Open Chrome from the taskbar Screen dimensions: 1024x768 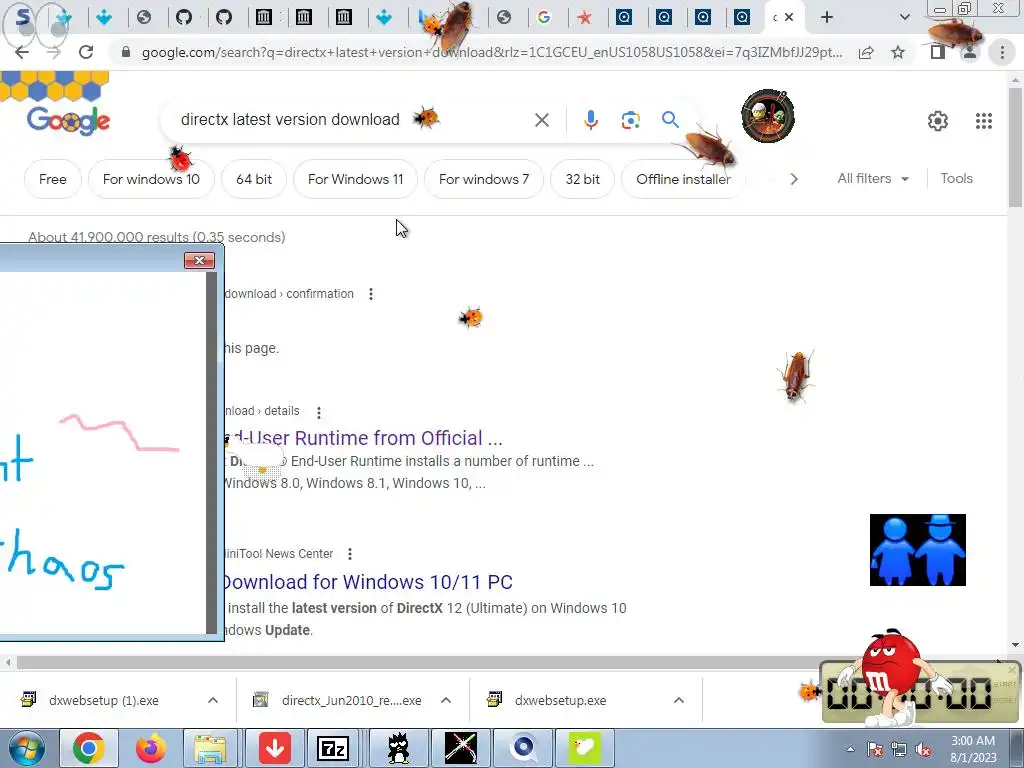[89, 748]
